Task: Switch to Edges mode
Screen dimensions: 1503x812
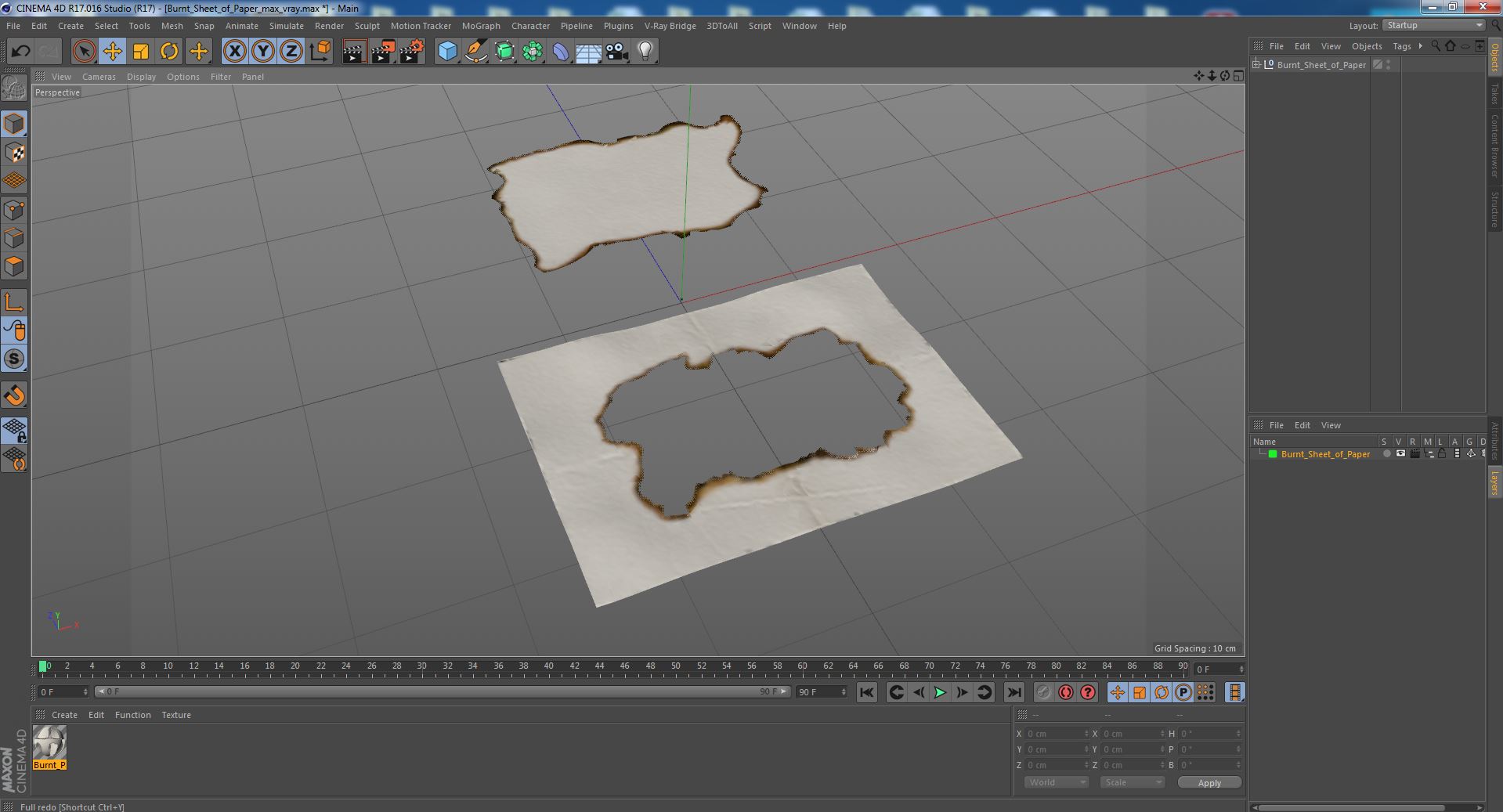Action: [14, 237]
